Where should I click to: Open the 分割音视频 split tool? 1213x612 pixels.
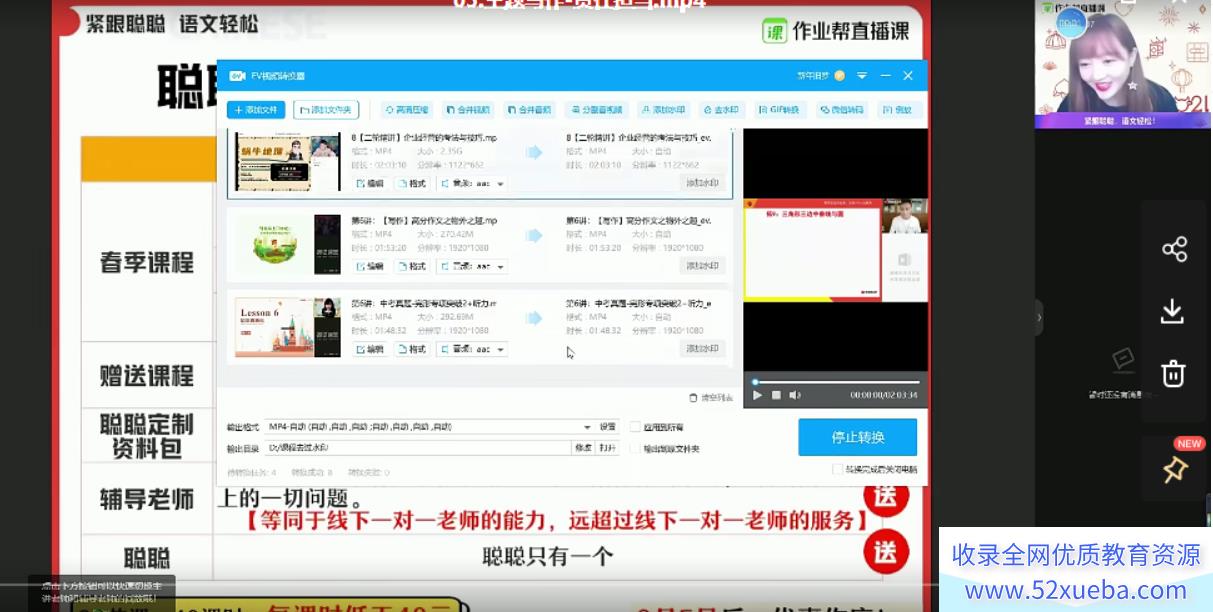click(x=596, y=110)
